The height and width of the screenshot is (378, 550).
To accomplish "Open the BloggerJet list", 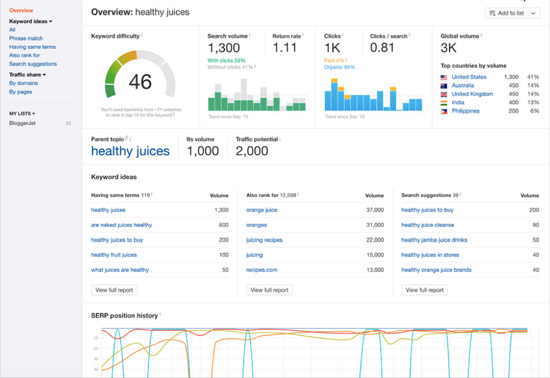I will pyautogui.click(x=22, y=123).
